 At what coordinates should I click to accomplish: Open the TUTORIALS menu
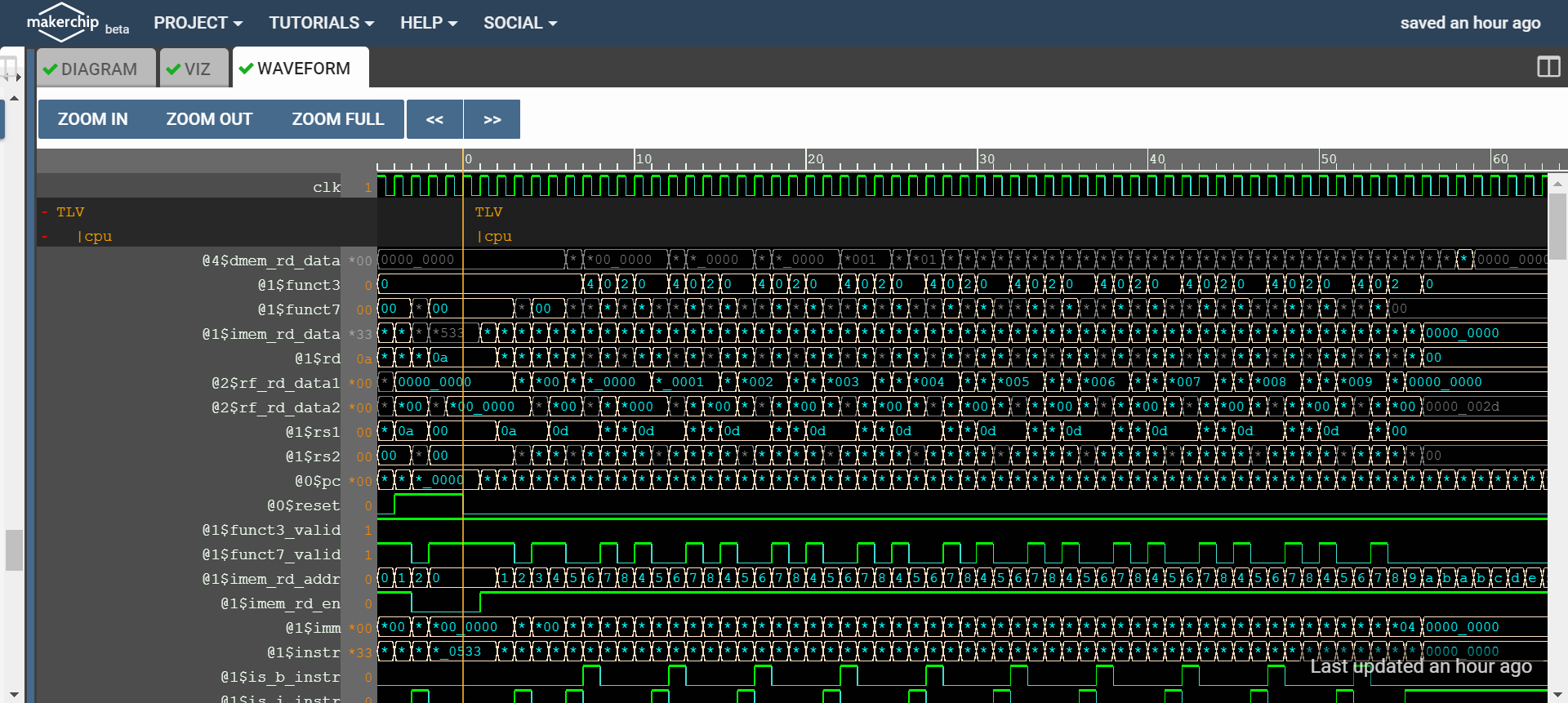coord(322,23)
